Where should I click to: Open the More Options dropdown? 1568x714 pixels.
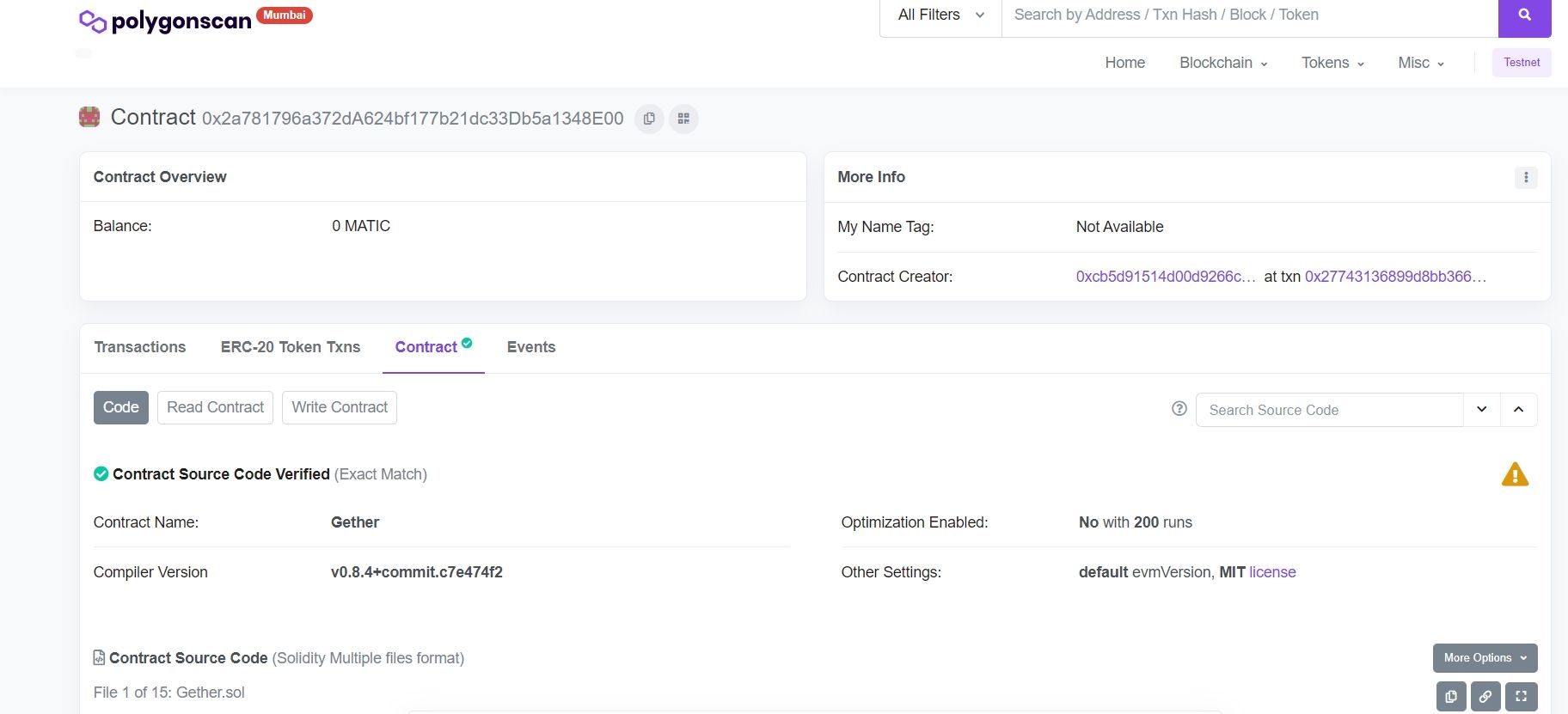[x=1485, y=658]
